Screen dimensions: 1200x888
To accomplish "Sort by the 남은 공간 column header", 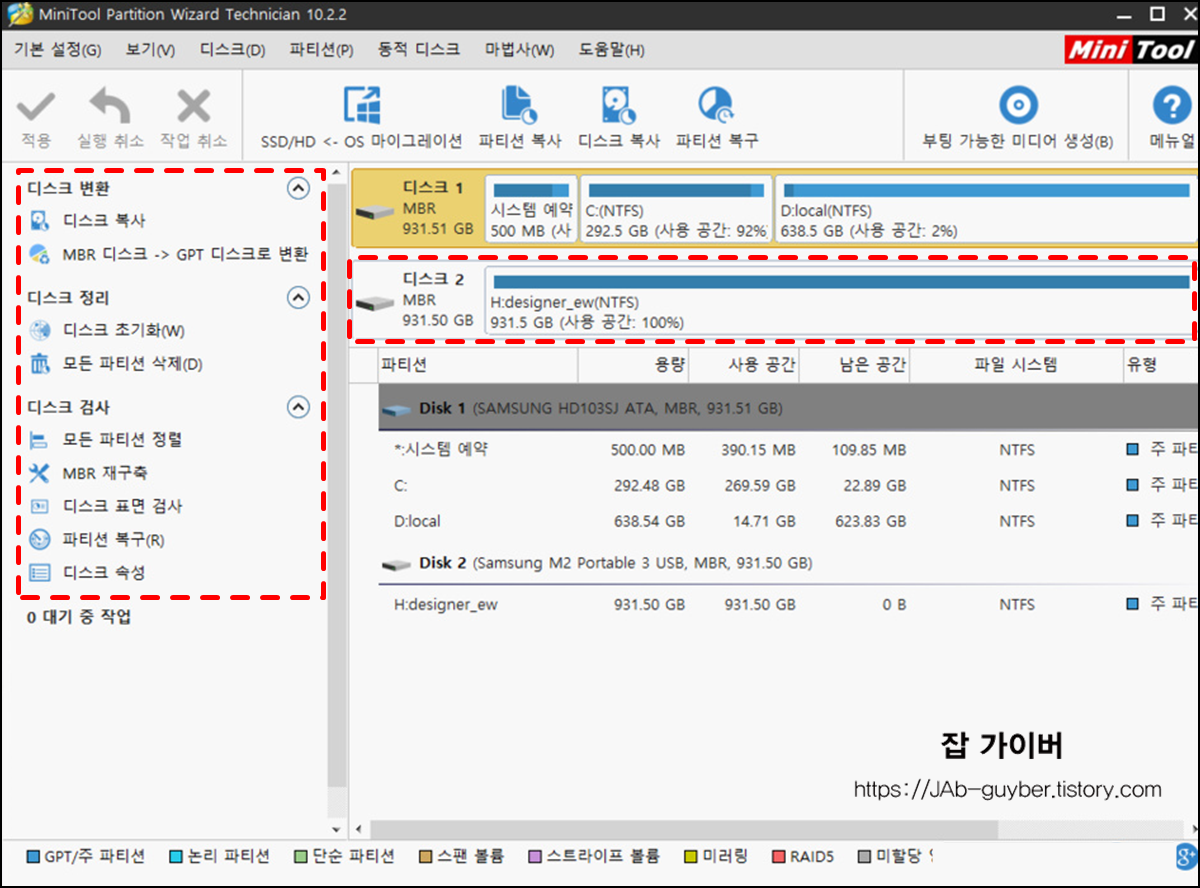I will (x=855, y=366).
